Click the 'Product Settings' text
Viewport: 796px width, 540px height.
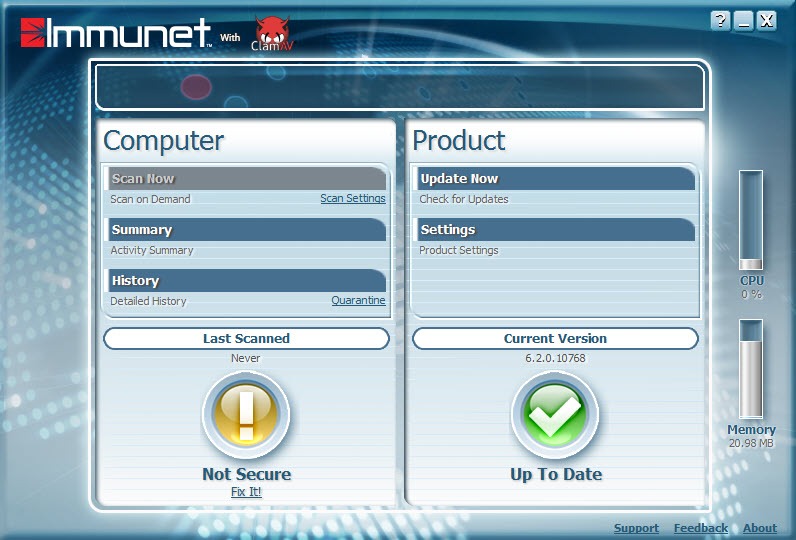click(x=458, y=250)
